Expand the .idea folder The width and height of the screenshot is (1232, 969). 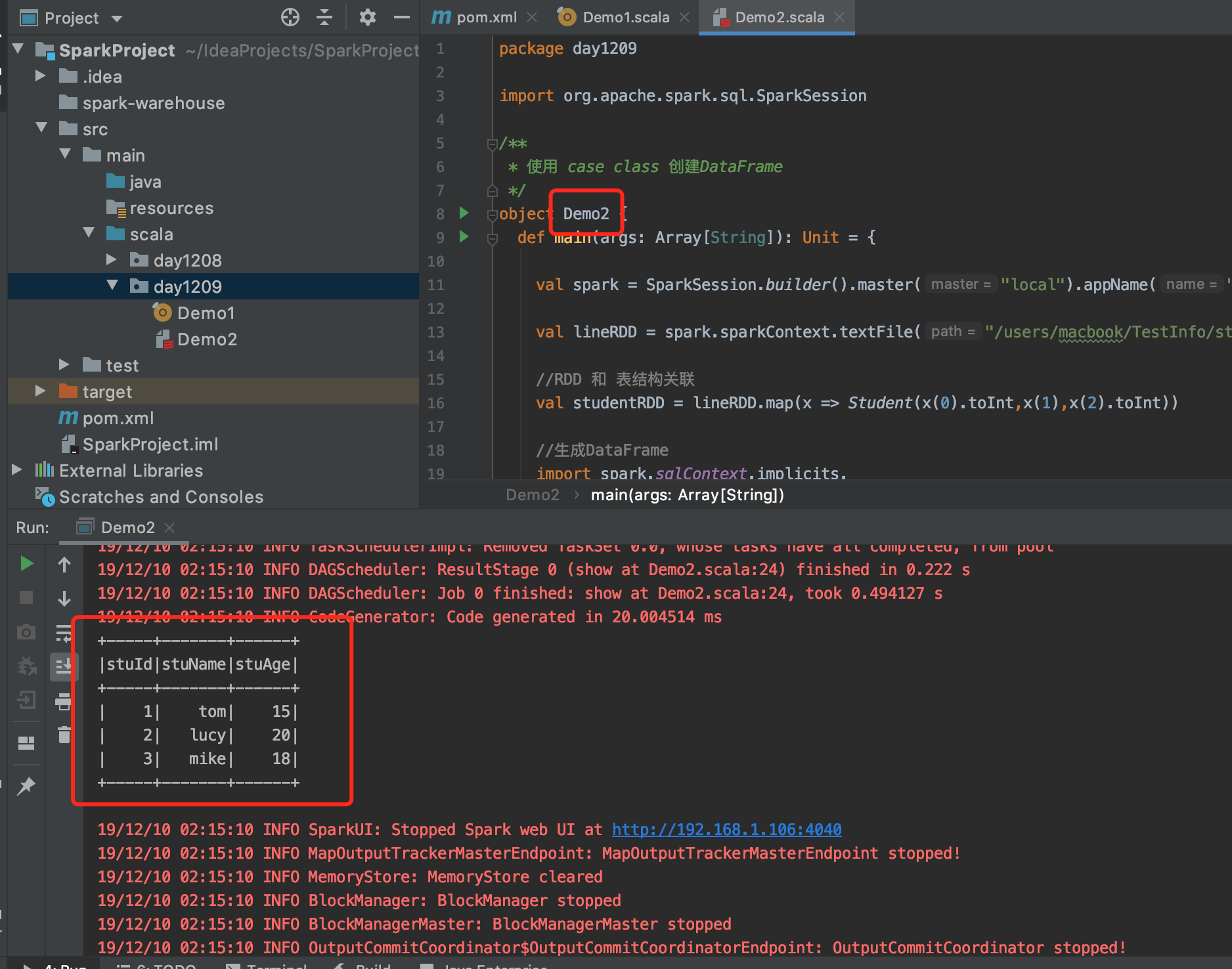click(40, 75)
